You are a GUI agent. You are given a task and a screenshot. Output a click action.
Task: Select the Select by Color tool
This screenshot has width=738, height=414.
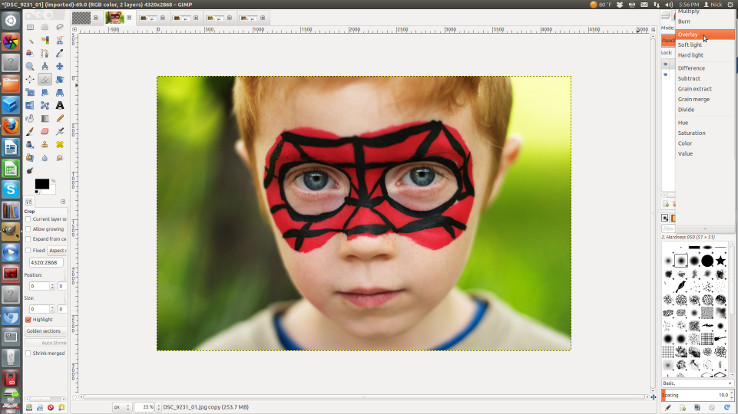[45, 40]
